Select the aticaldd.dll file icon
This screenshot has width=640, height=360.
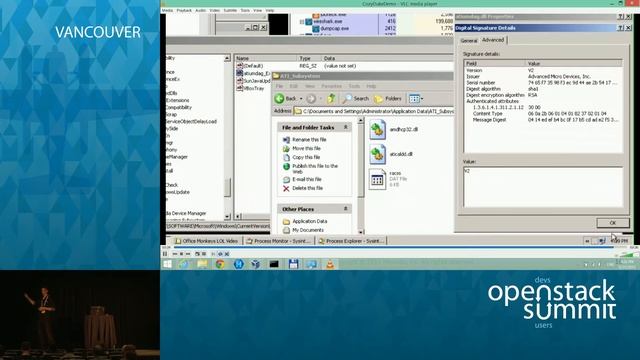[378, 155]
